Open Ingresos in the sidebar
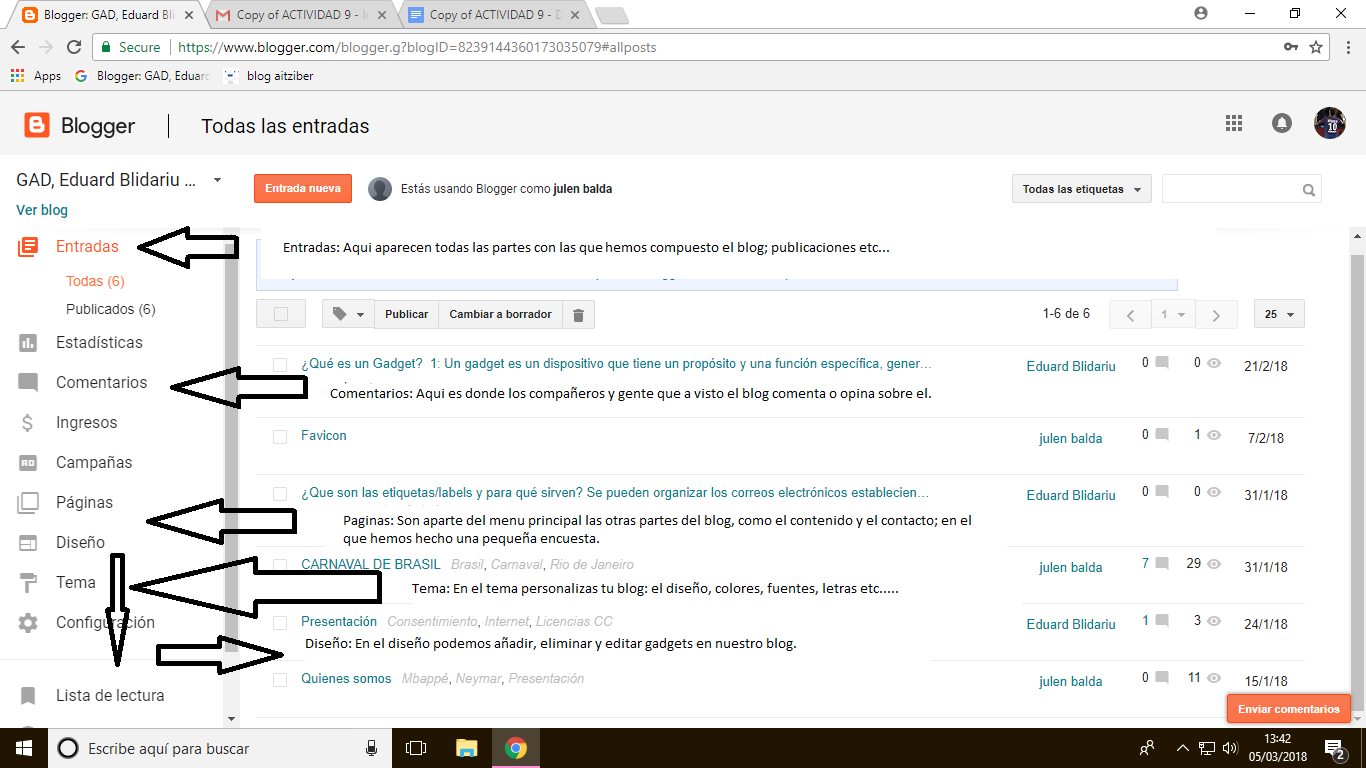This screenshot has height=768, width=1366. tap(86, 423)
